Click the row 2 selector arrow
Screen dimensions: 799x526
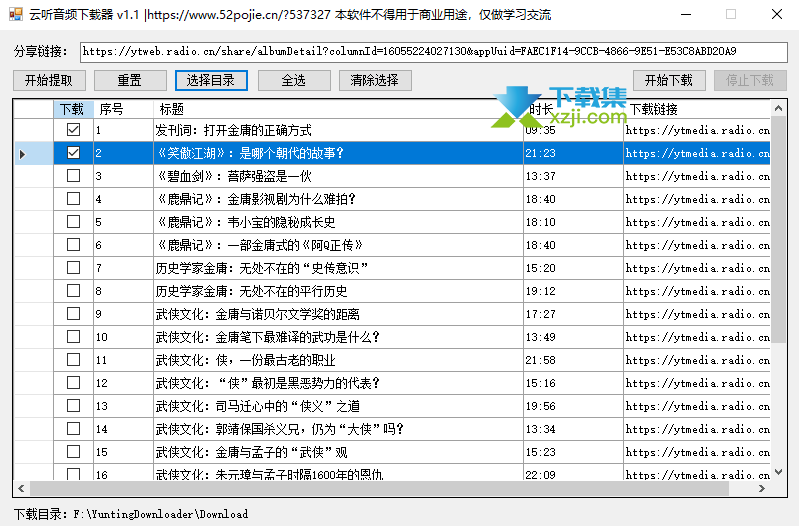22,153
